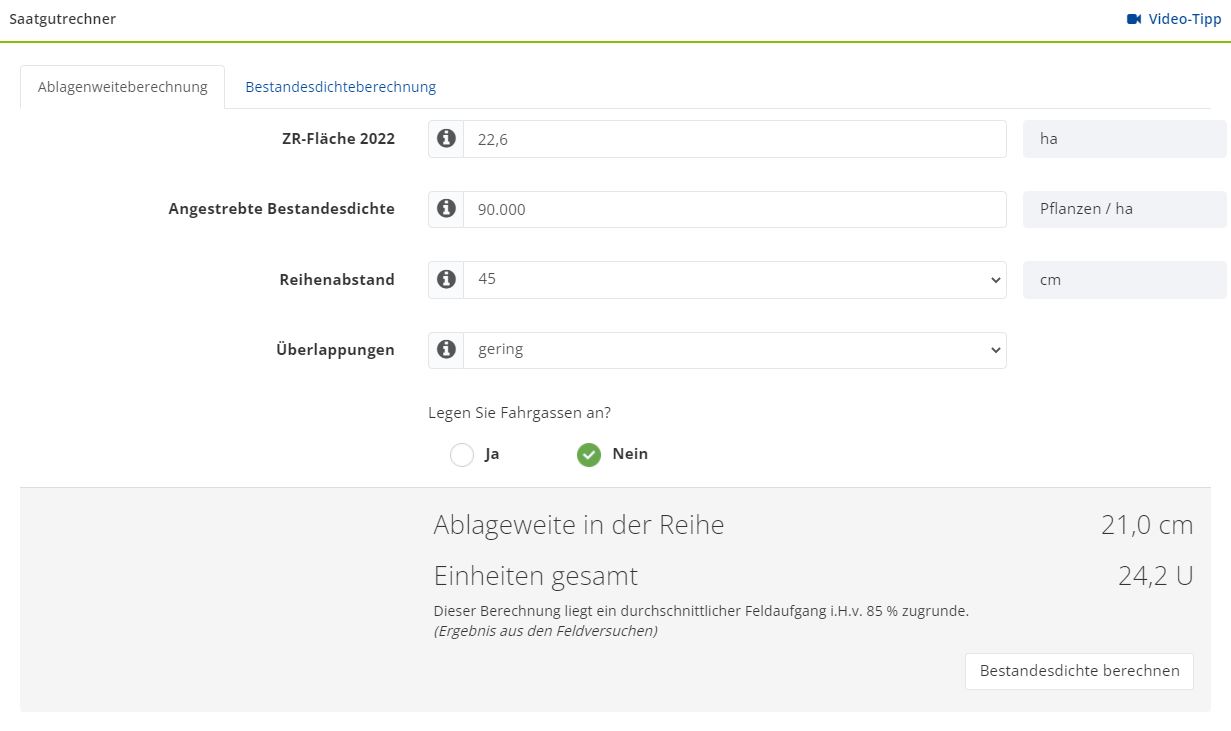
Task: Open the Reihenabstand dropdown showing 45
Action: [x=734, y=280]
